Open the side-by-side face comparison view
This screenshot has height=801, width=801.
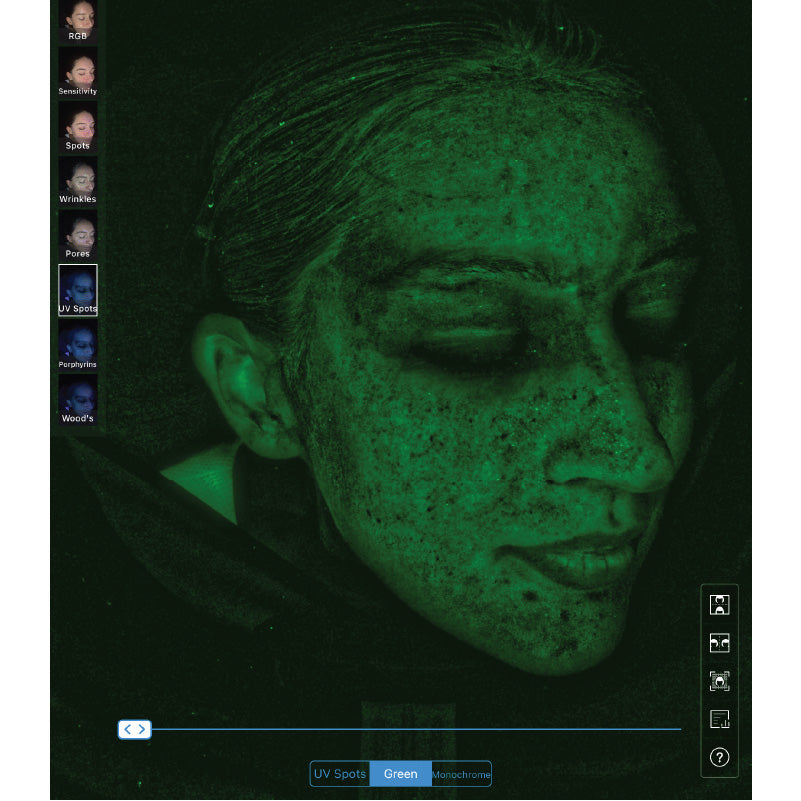coord(719,643)
